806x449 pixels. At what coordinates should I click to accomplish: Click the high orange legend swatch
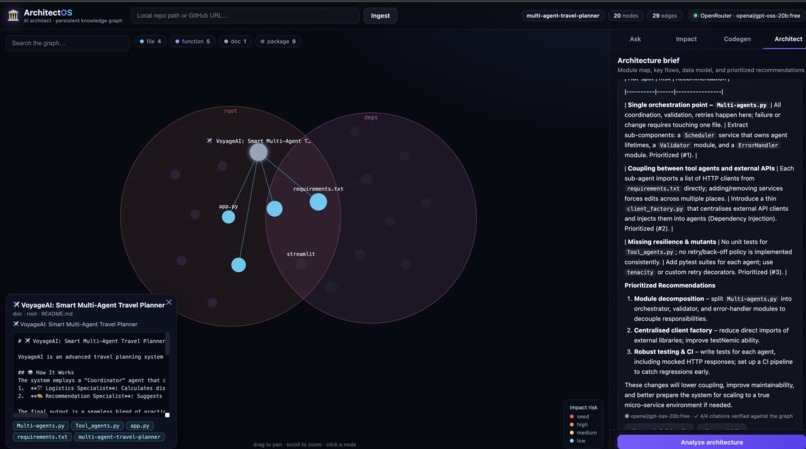point(572,425)
